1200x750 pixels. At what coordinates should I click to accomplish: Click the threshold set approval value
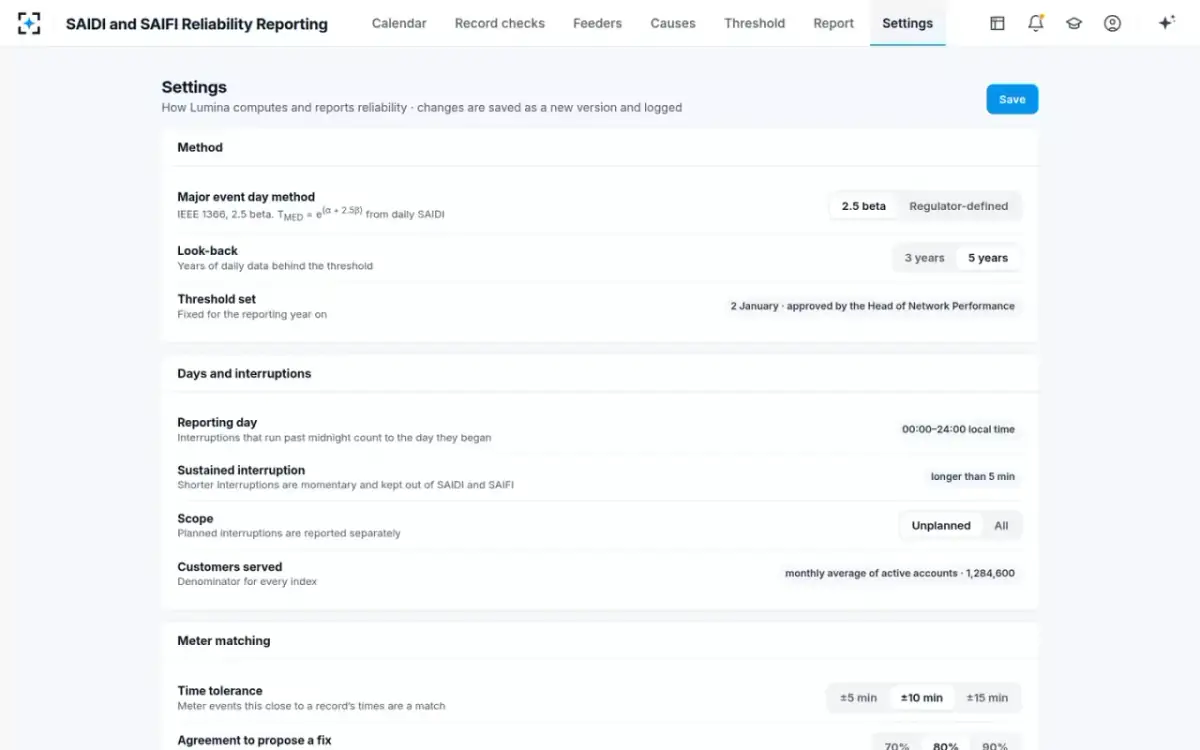[872, 306]
